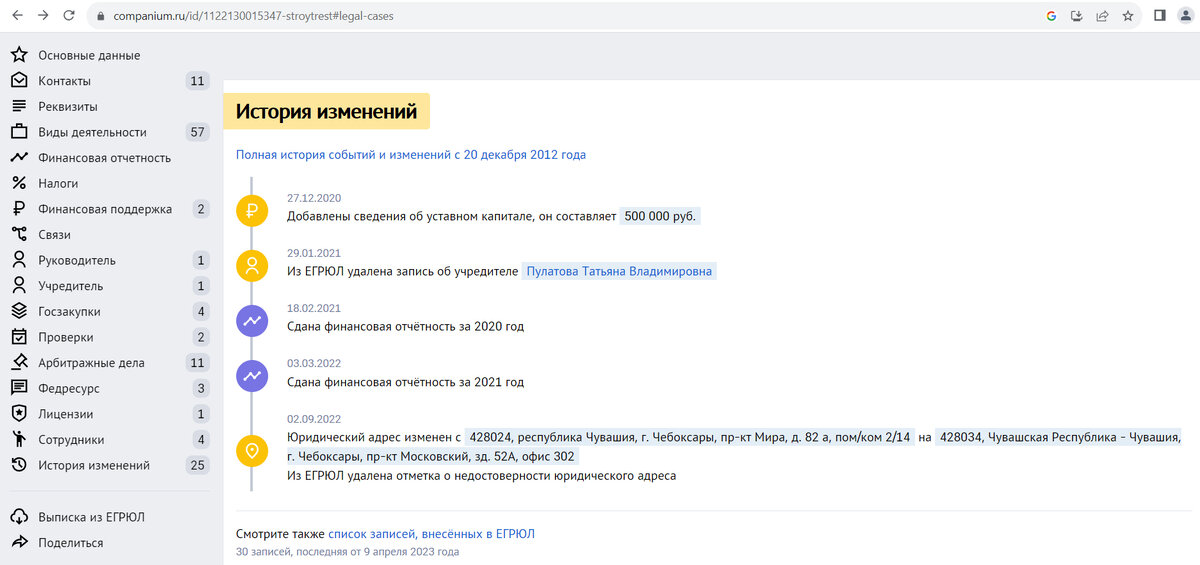
Task: Click the share arrow icon for Поделиться
Action: (18, 543)
